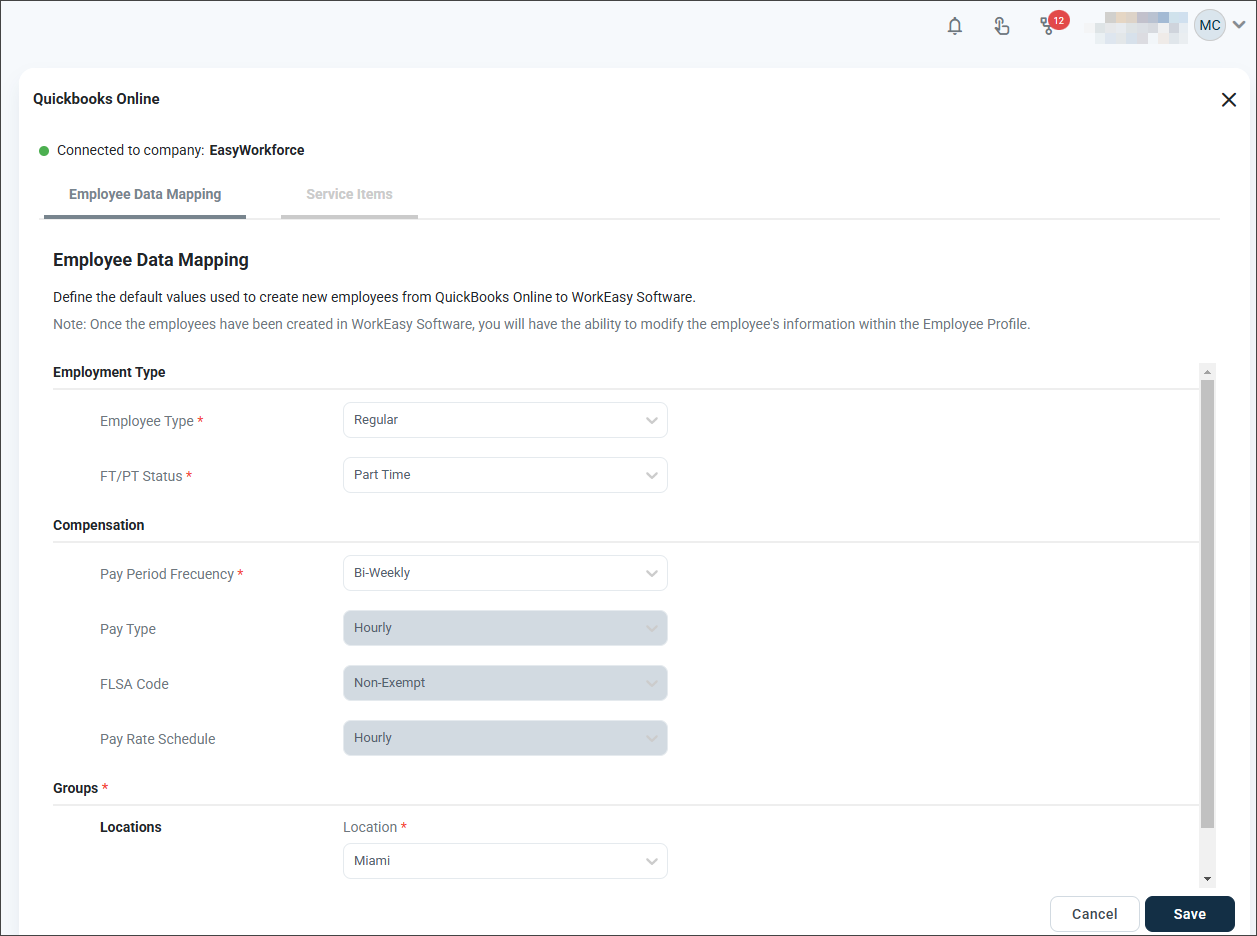Click the vertical scrollbar thumb

[1207, 604]
